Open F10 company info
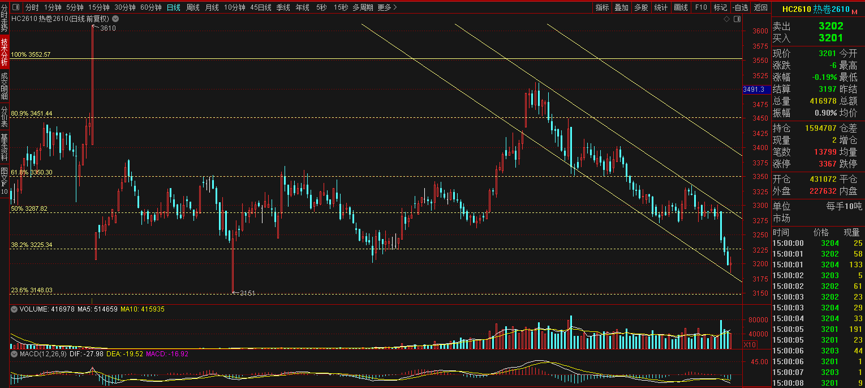The width and height of the screenshot is (865, 388). [701, 8]
